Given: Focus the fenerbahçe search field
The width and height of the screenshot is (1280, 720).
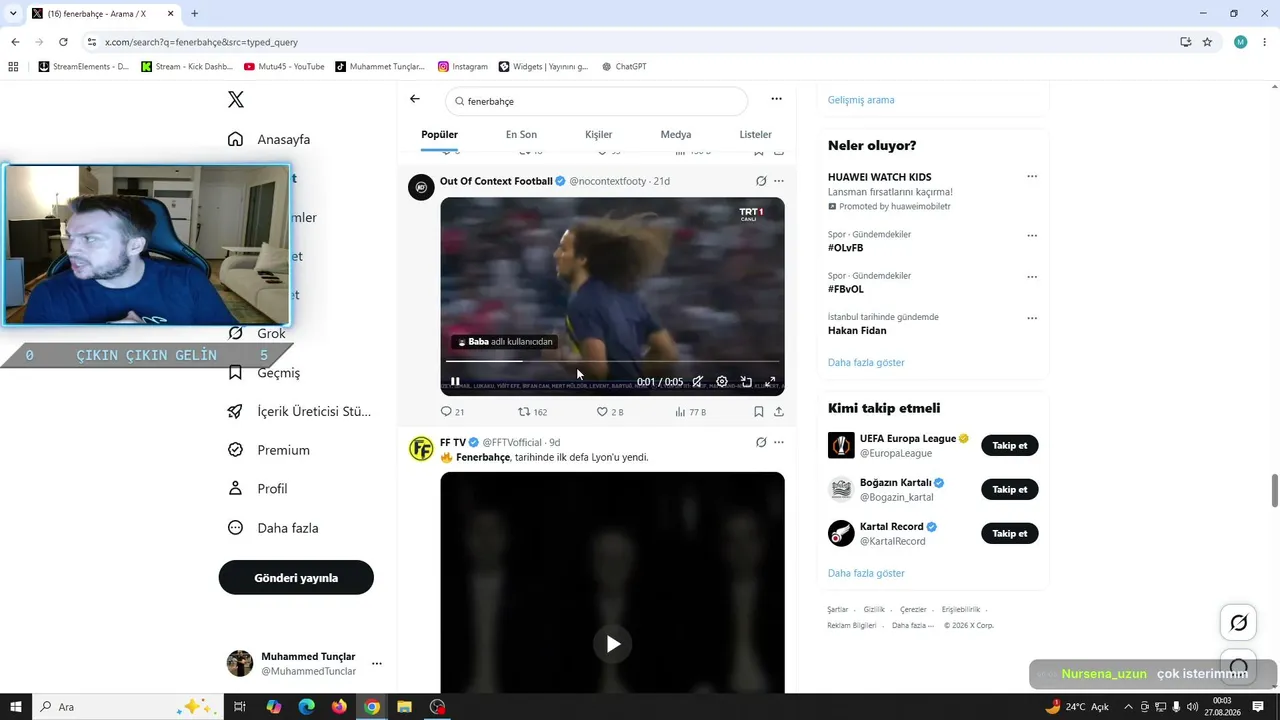Looking at the screenshot, I should point(596,101).
